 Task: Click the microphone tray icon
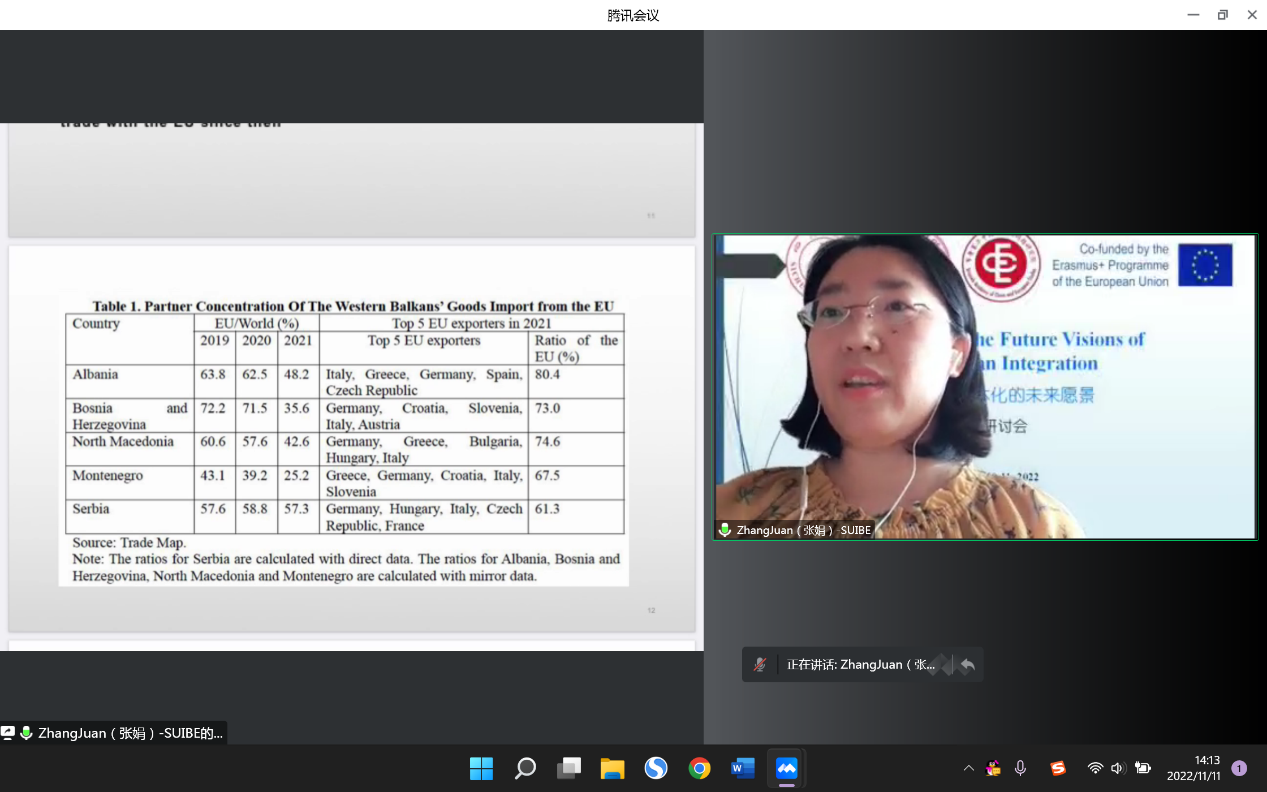1020,768
